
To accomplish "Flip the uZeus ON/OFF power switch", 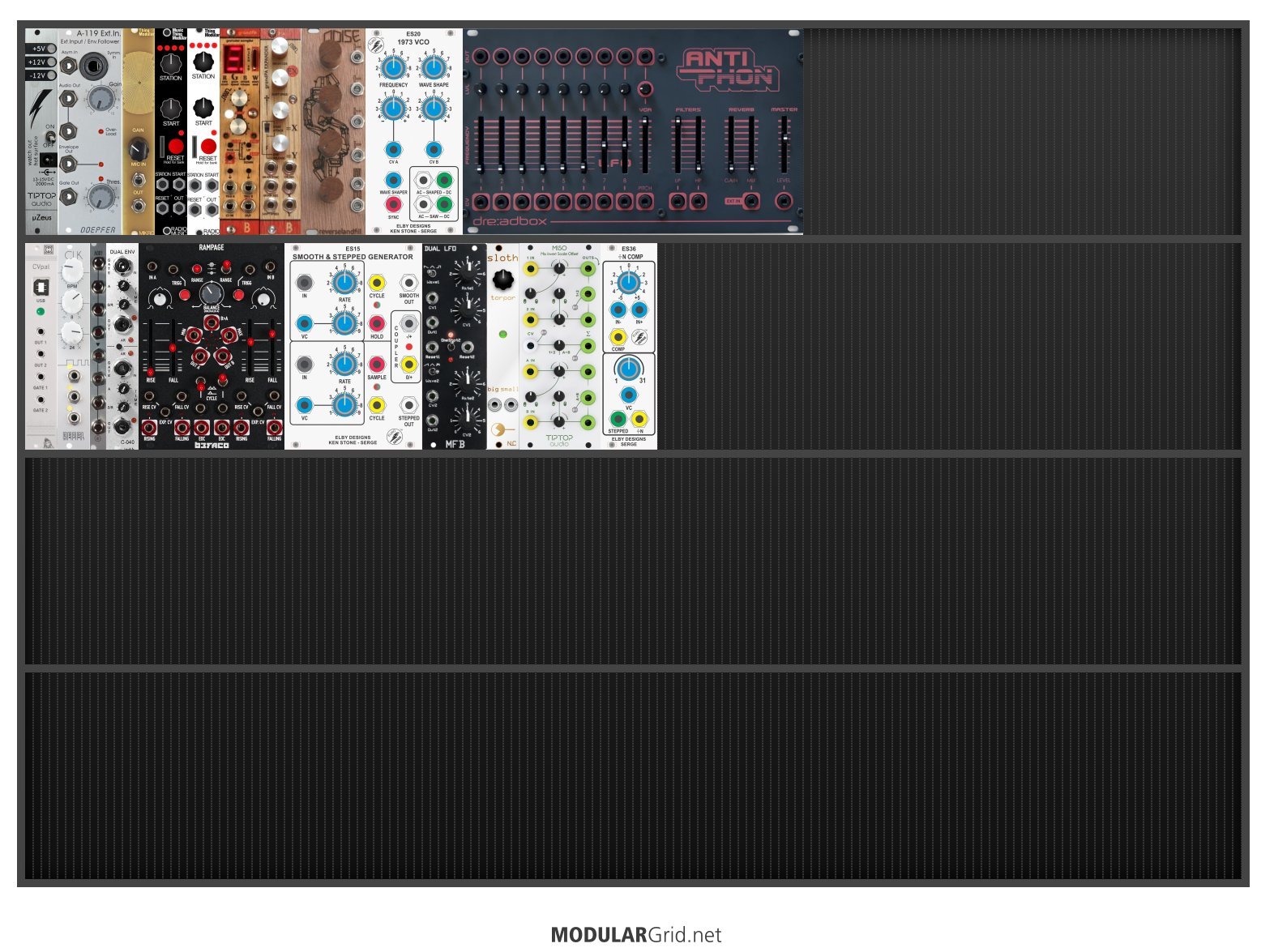I will click(50, 139).
